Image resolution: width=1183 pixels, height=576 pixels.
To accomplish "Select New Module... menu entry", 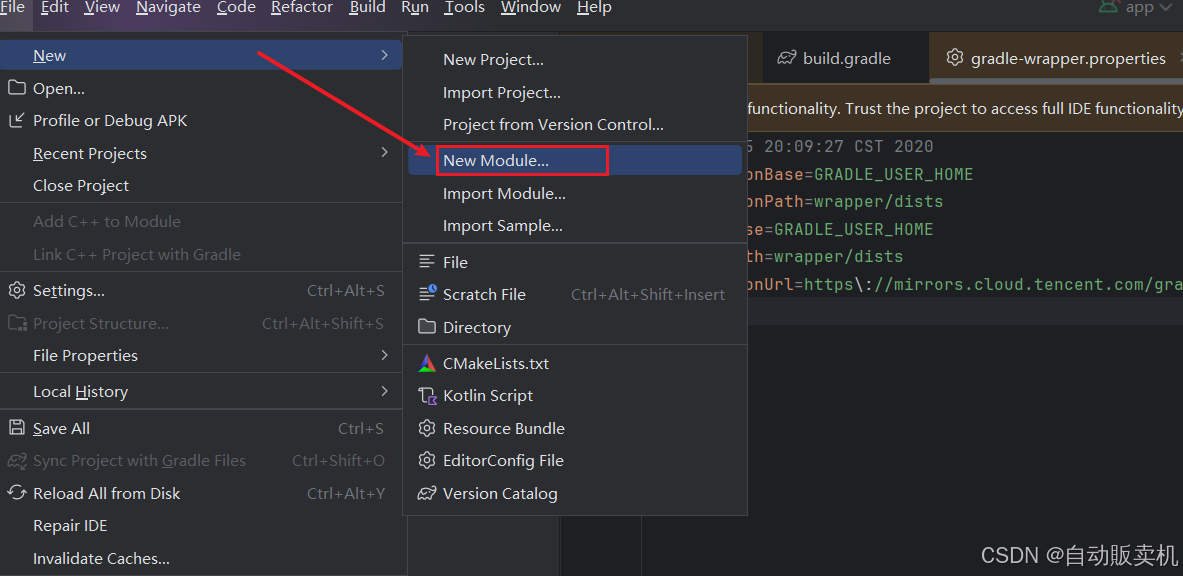I will tap(575, 160).
